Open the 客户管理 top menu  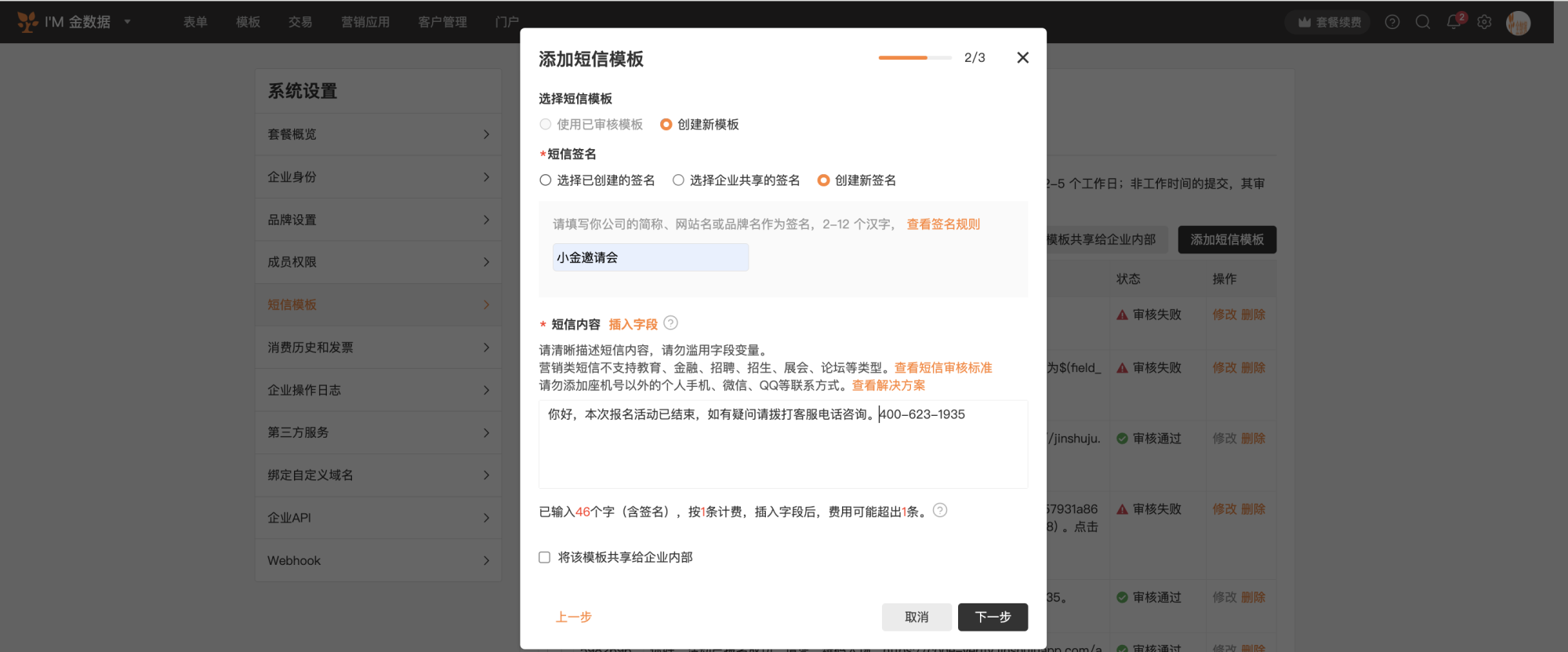coord(442,22)
